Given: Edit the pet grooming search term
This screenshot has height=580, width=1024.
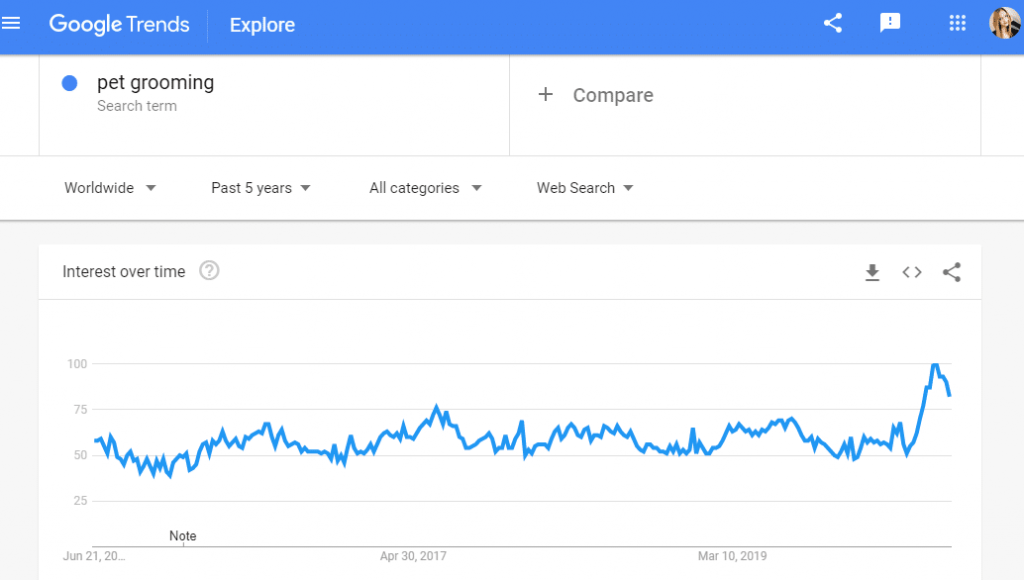Looking at the screenshot, I should (155, 83).
